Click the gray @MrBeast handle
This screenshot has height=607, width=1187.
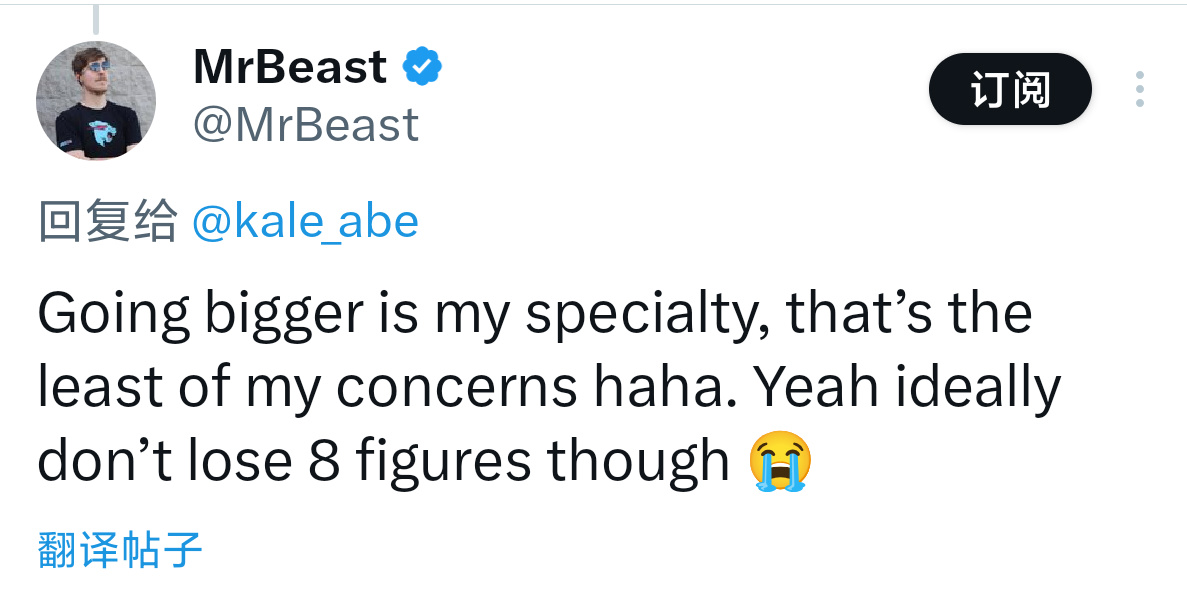pyautogui.click(x=306, y=125)
